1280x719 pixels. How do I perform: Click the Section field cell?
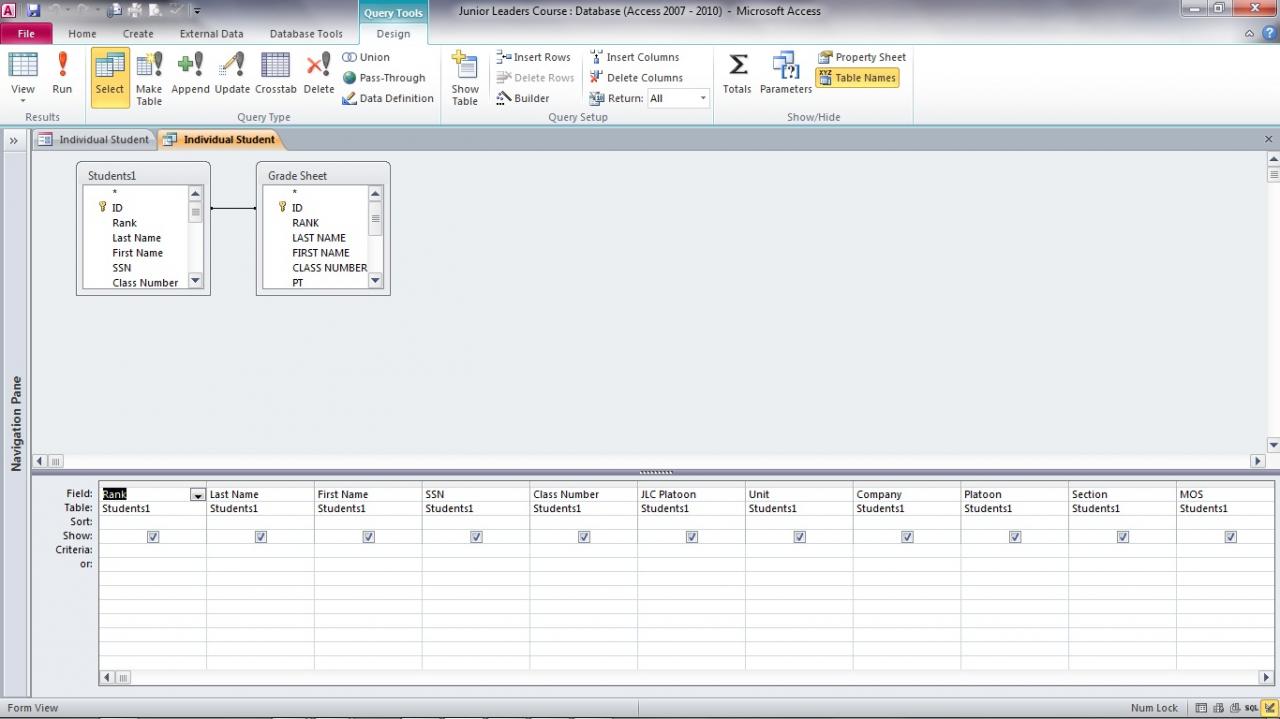click(1122, 494)
